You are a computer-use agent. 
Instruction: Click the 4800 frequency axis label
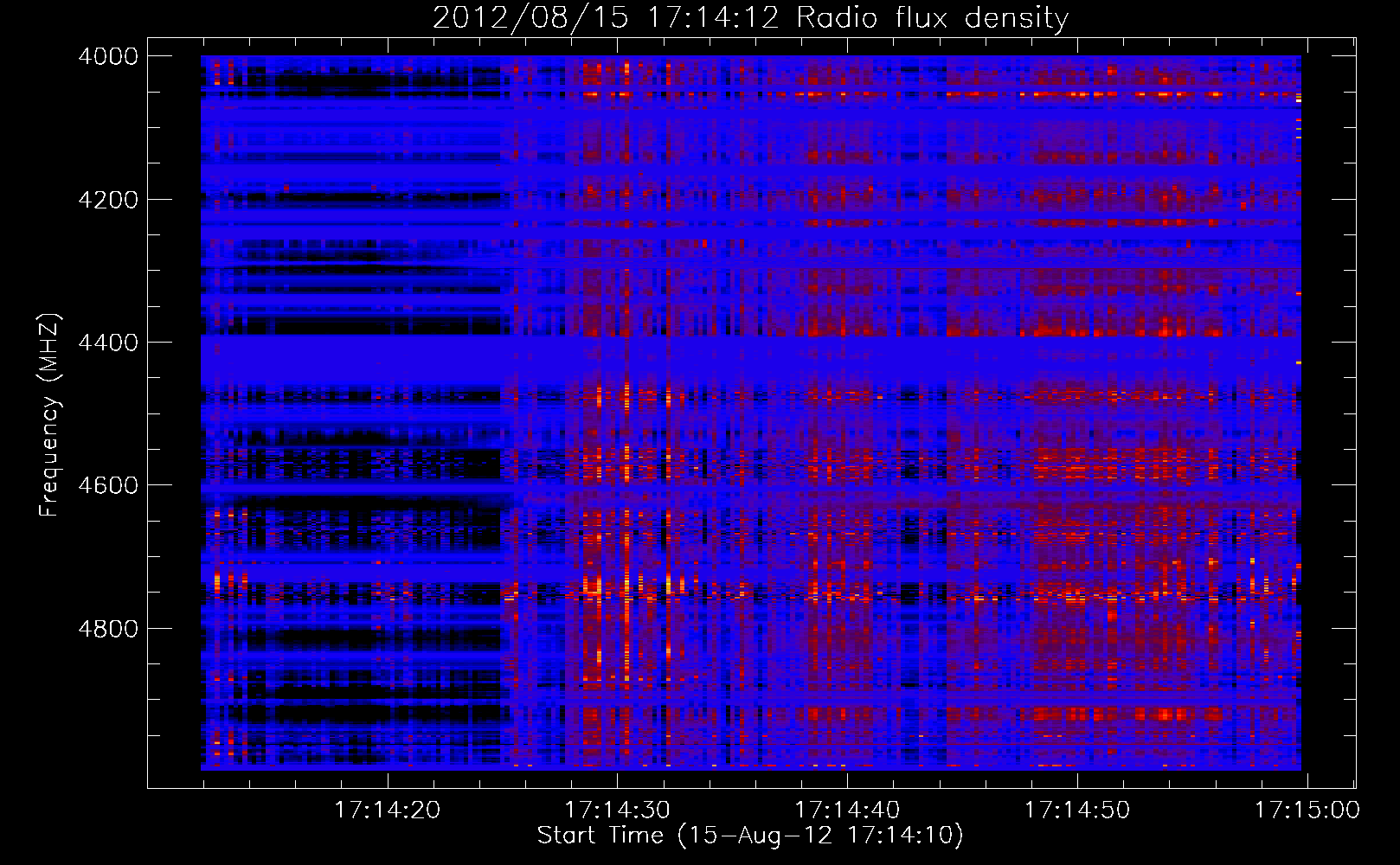click(108, 628)
